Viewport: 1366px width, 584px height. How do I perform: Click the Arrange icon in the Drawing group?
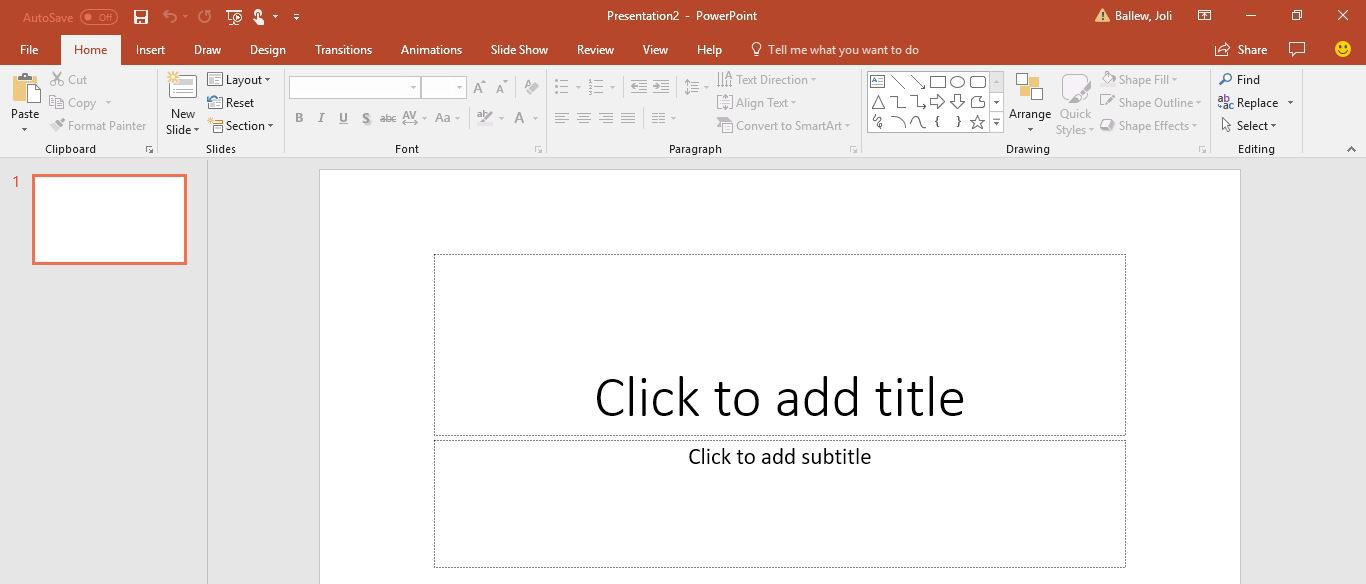click(x=1029, y=95)
